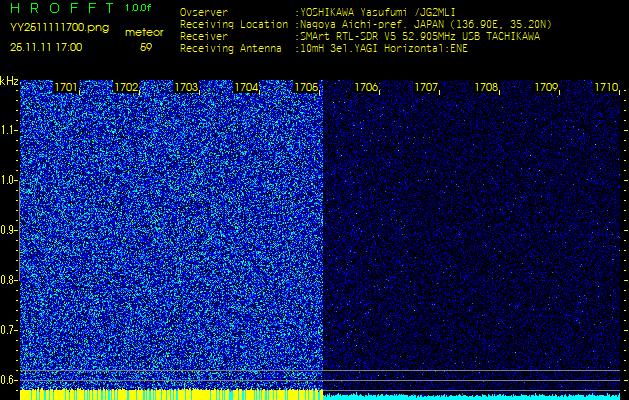Click the 1710 time marker
Viewport: 629px width, 400px height.
(x=606, y=87)
